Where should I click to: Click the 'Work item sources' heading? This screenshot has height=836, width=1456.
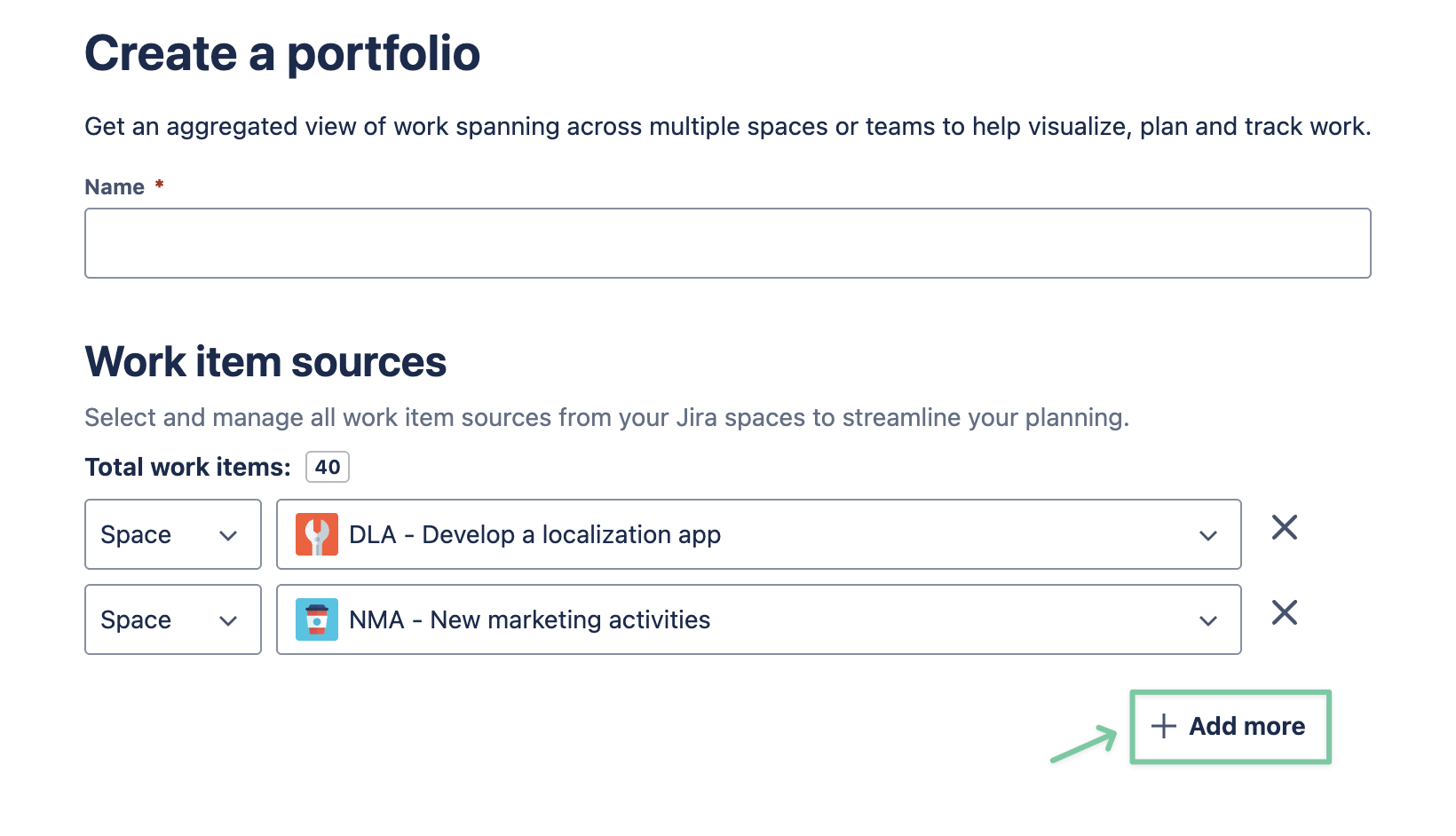coord(265,362)
